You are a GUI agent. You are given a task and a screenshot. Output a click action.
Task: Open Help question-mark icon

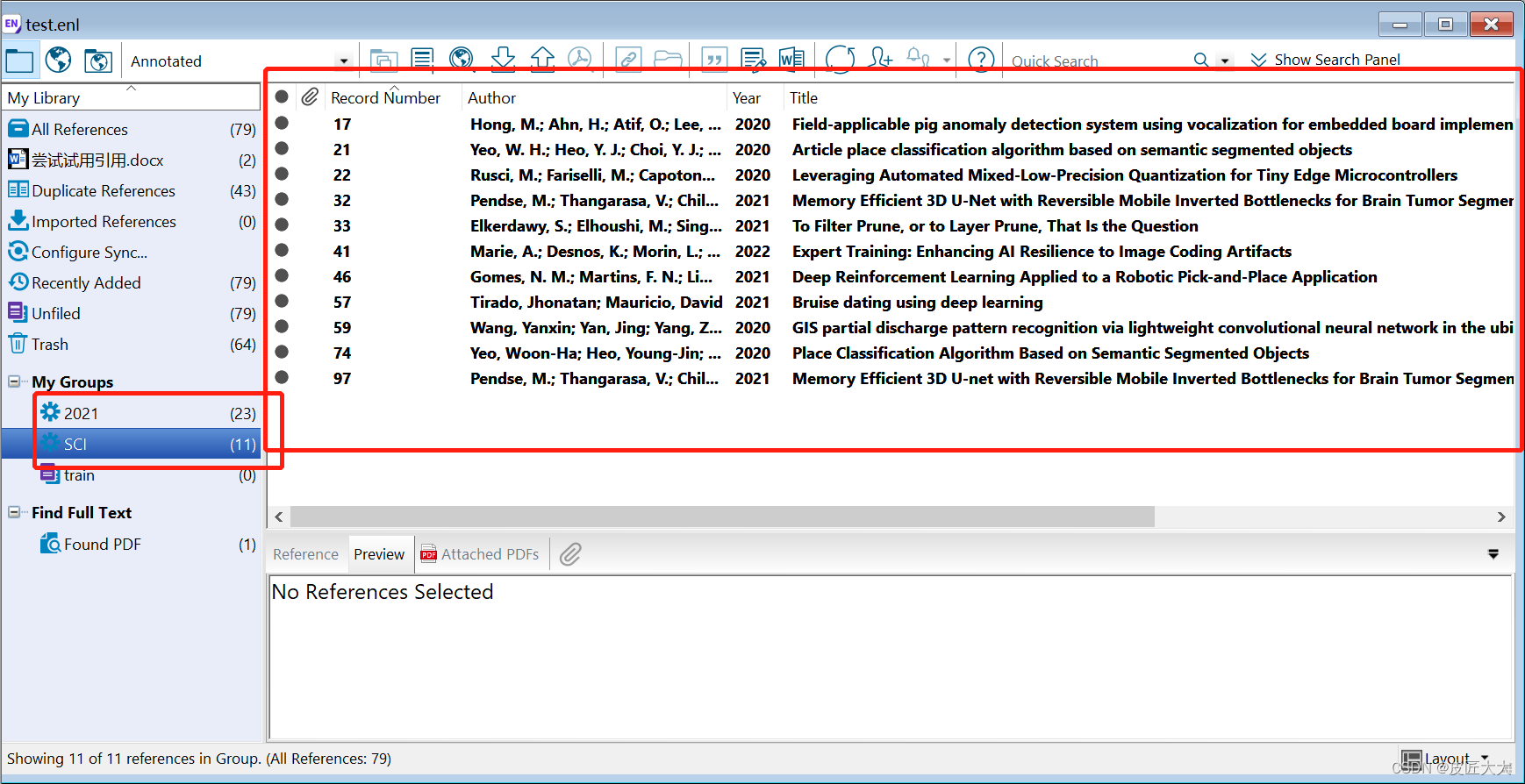click(981, 60)
